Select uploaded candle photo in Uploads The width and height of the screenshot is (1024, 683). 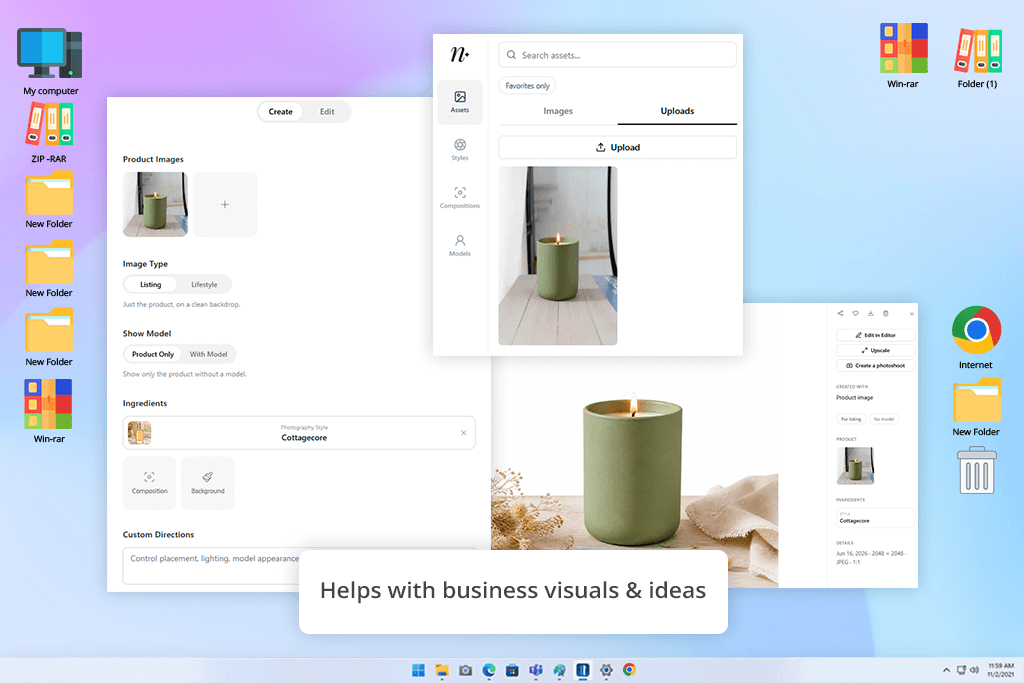click(558, 255)
